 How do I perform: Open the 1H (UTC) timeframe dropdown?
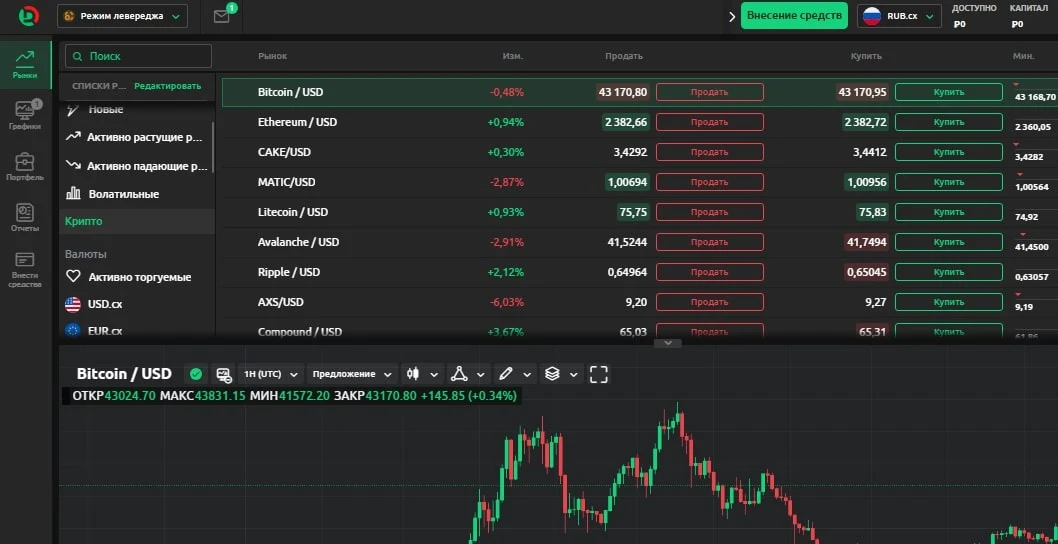(x=271, y=374)
